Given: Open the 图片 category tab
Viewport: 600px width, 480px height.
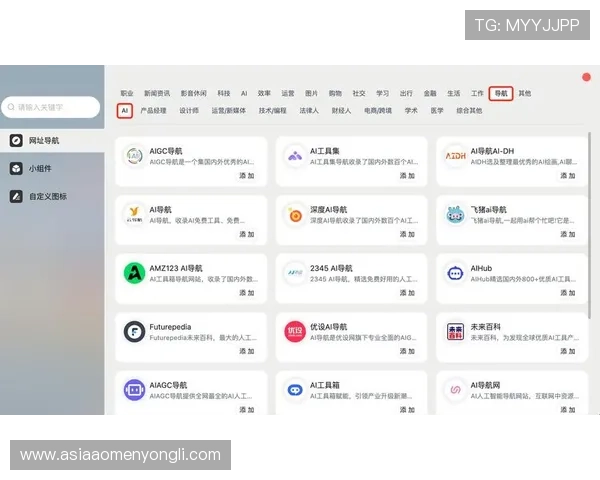Looking at the screenshot, I should pyautogui.click(x=311, y=93).
